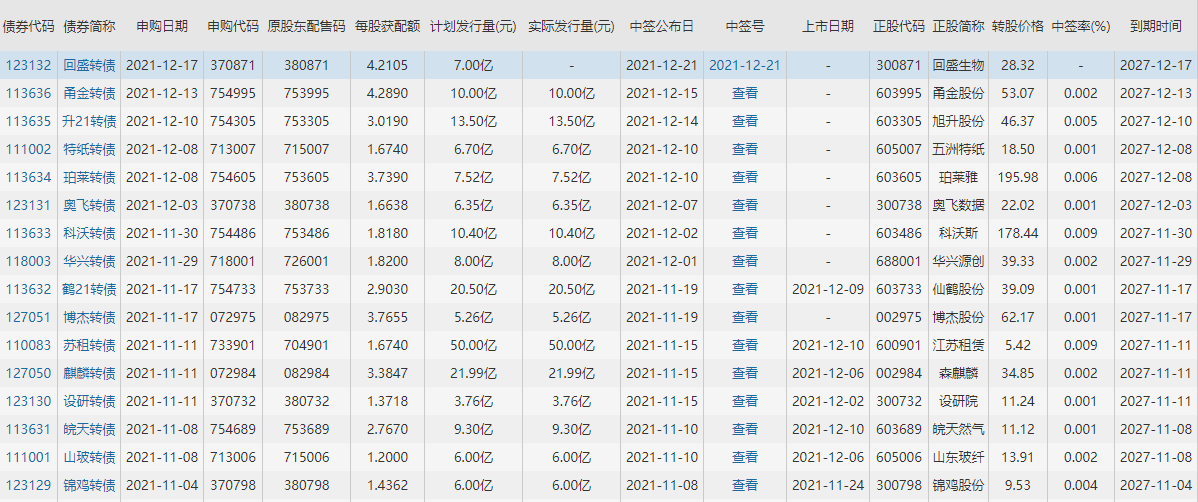Click 查看 in the 山玻转债 row
This screenshot has width=1198, height=502.
[x=745, y=457]
